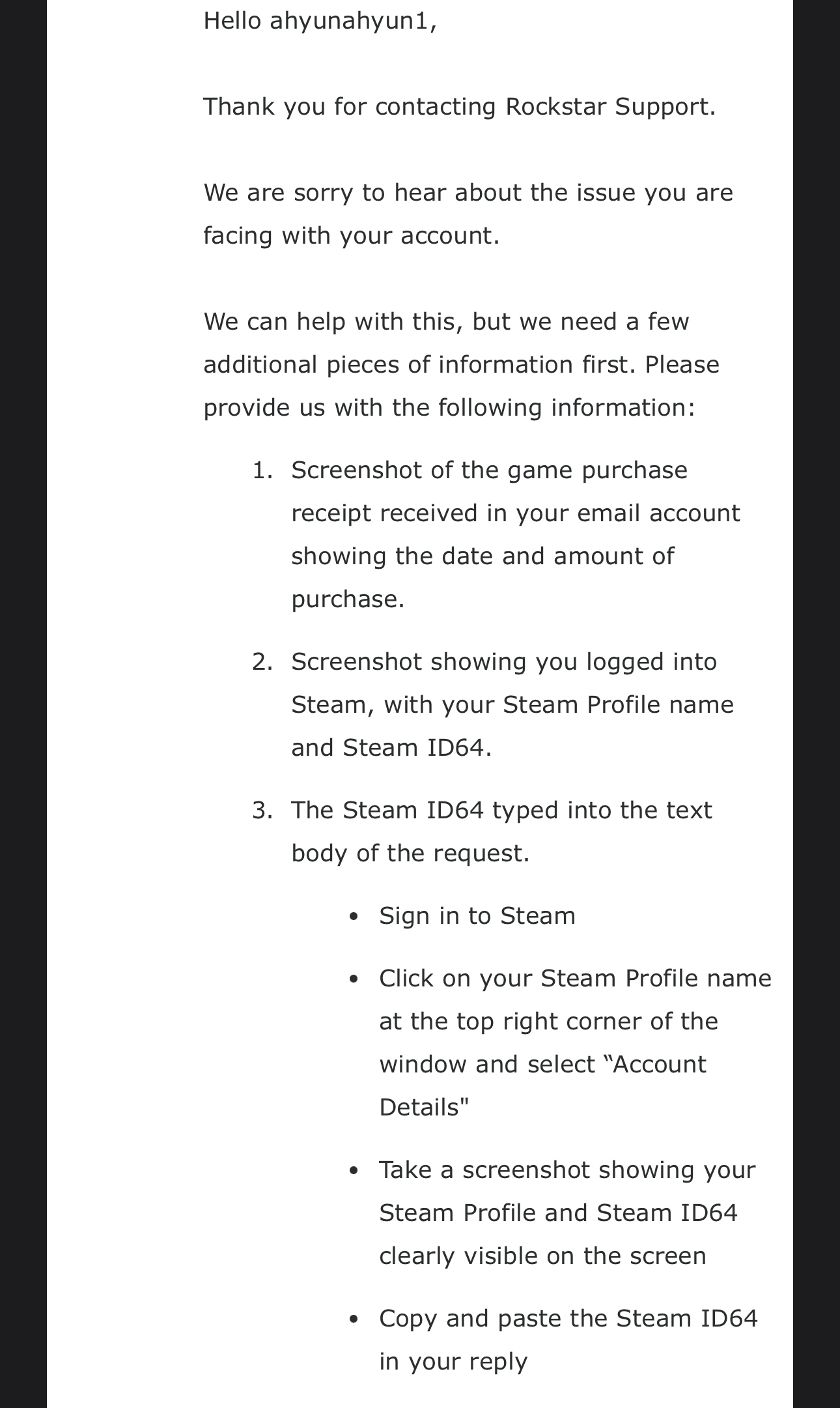This screenshot has width=840, height=1408.
Task: Click 'The Steam ID64 typed into' item
Action: (x=501, y=831)
